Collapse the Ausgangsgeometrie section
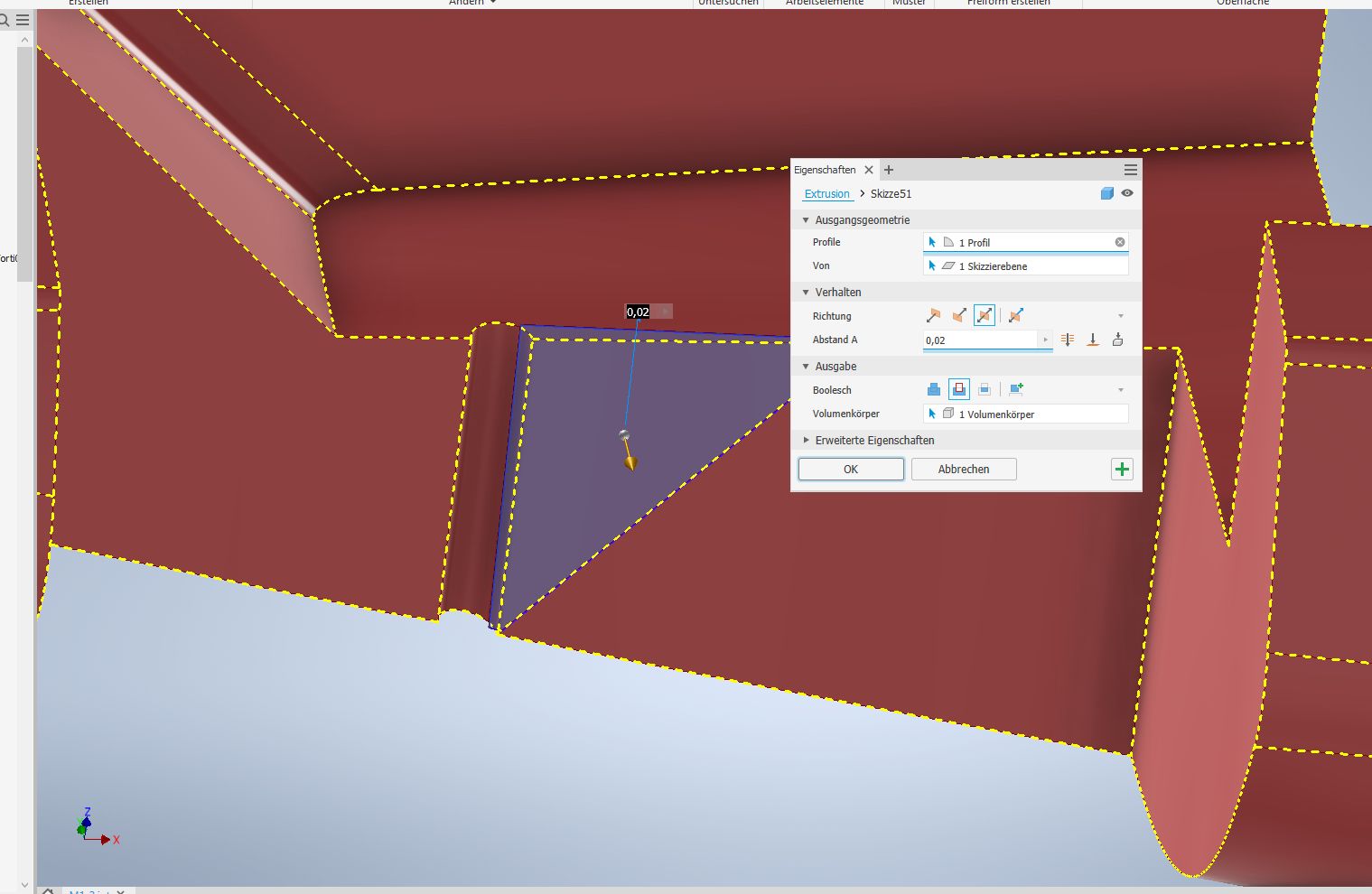Screen dimensions: 1372x894 tap(807, 219)
